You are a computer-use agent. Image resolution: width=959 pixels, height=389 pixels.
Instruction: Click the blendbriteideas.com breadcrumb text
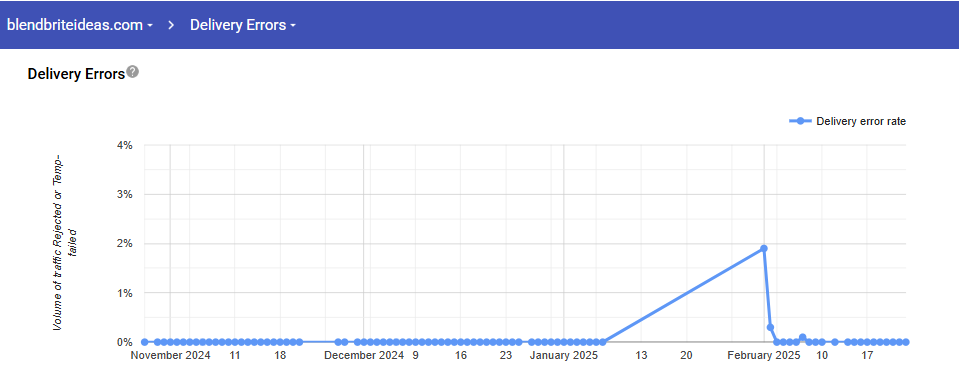[x=75, y=25]
